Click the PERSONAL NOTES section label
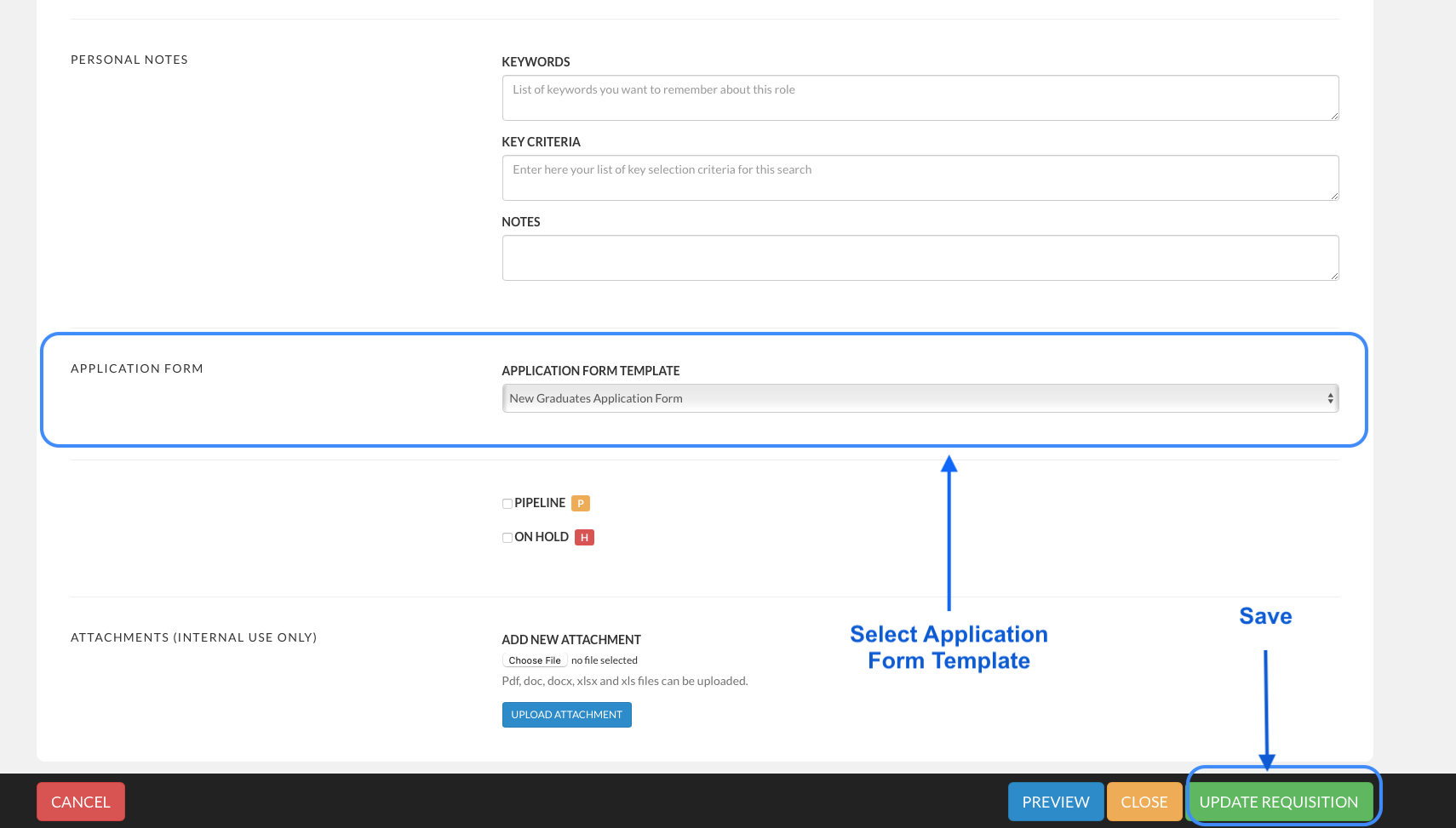1456x828 pixels. 129,59
